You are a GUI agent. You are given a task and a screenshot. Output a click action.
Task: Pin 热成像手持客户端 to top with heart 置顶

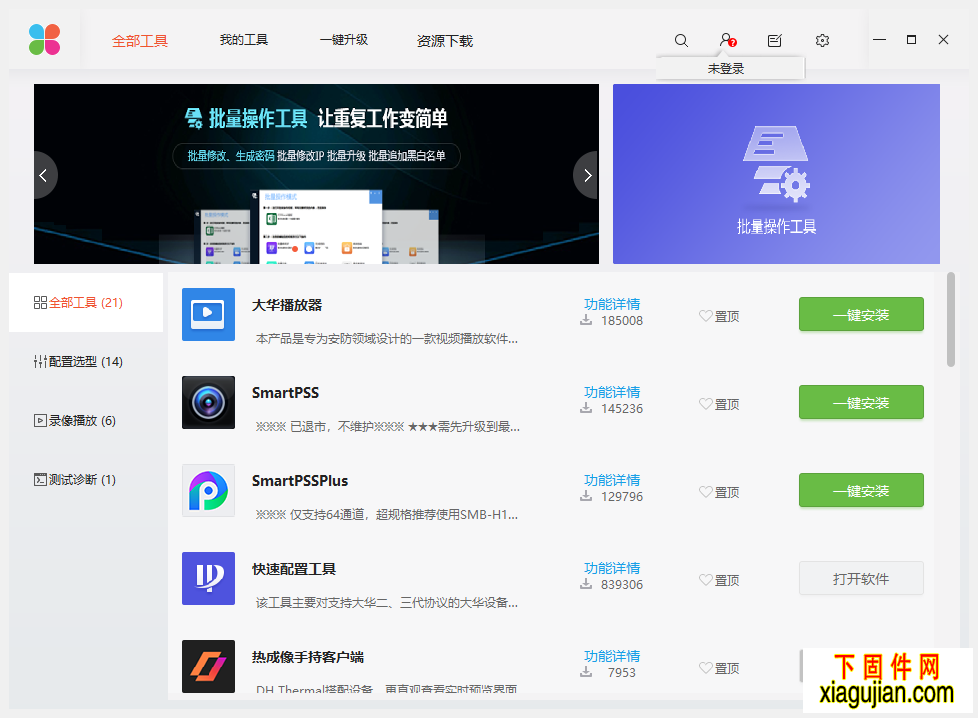[x=719, y=668]
